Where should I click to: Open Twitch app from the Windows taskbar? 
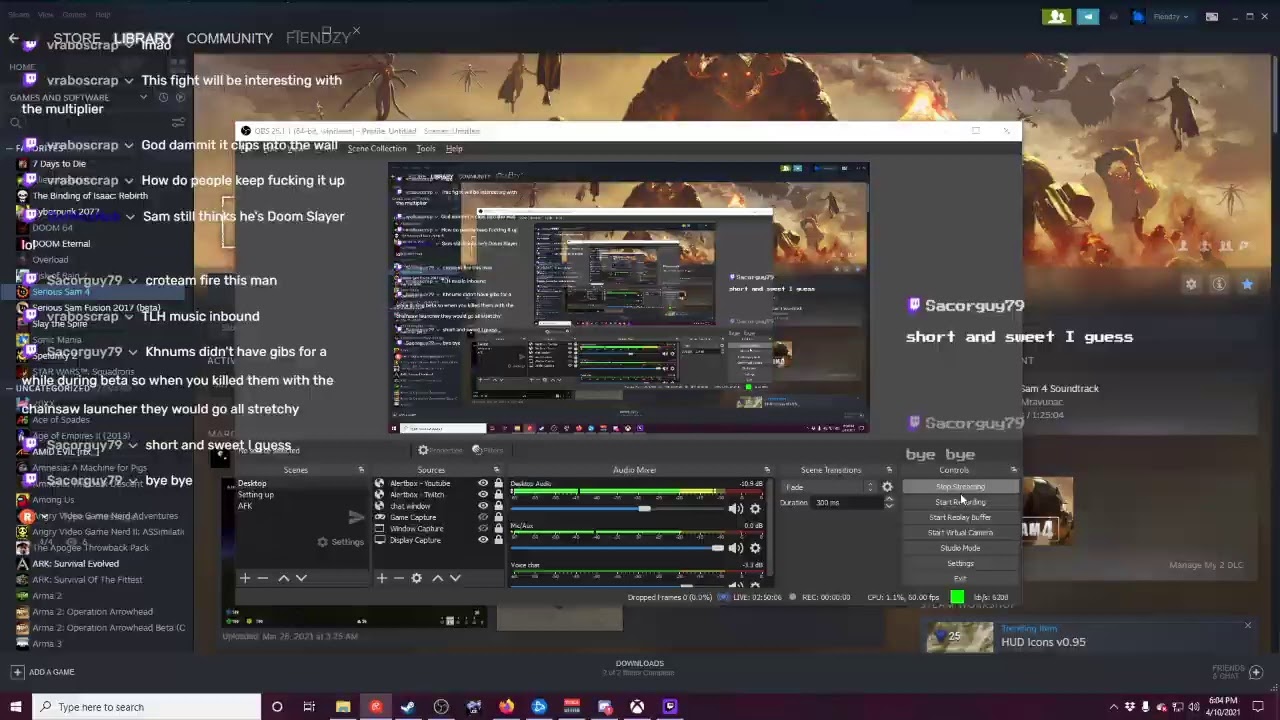670,707
